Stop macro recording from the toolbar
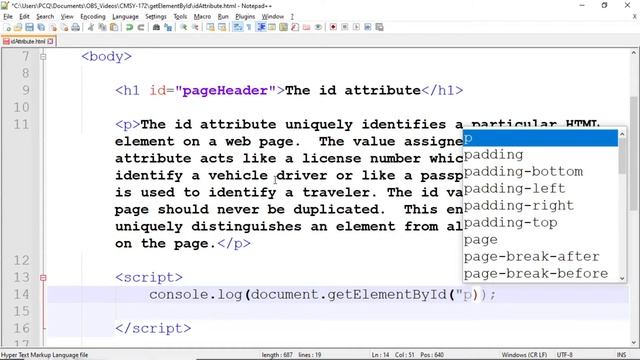Viewport: 640px width, 360px height. 344,27
